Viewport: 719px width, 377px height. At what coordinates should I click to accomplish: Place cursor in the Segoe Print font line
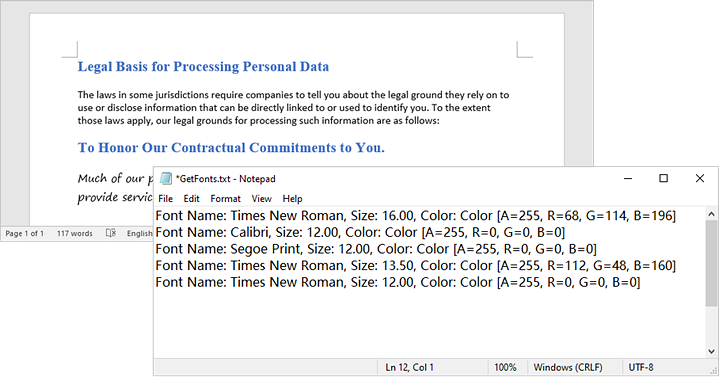point(376,249)
